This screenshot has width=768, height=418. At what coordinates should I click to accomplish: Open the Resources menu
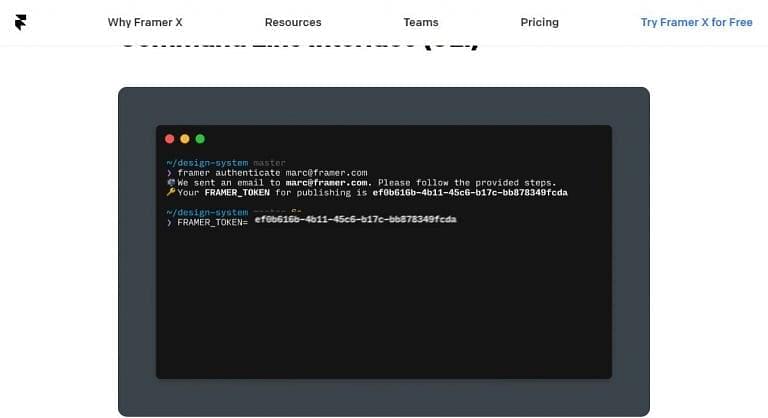pyautogui.click(x=293, y=23)
